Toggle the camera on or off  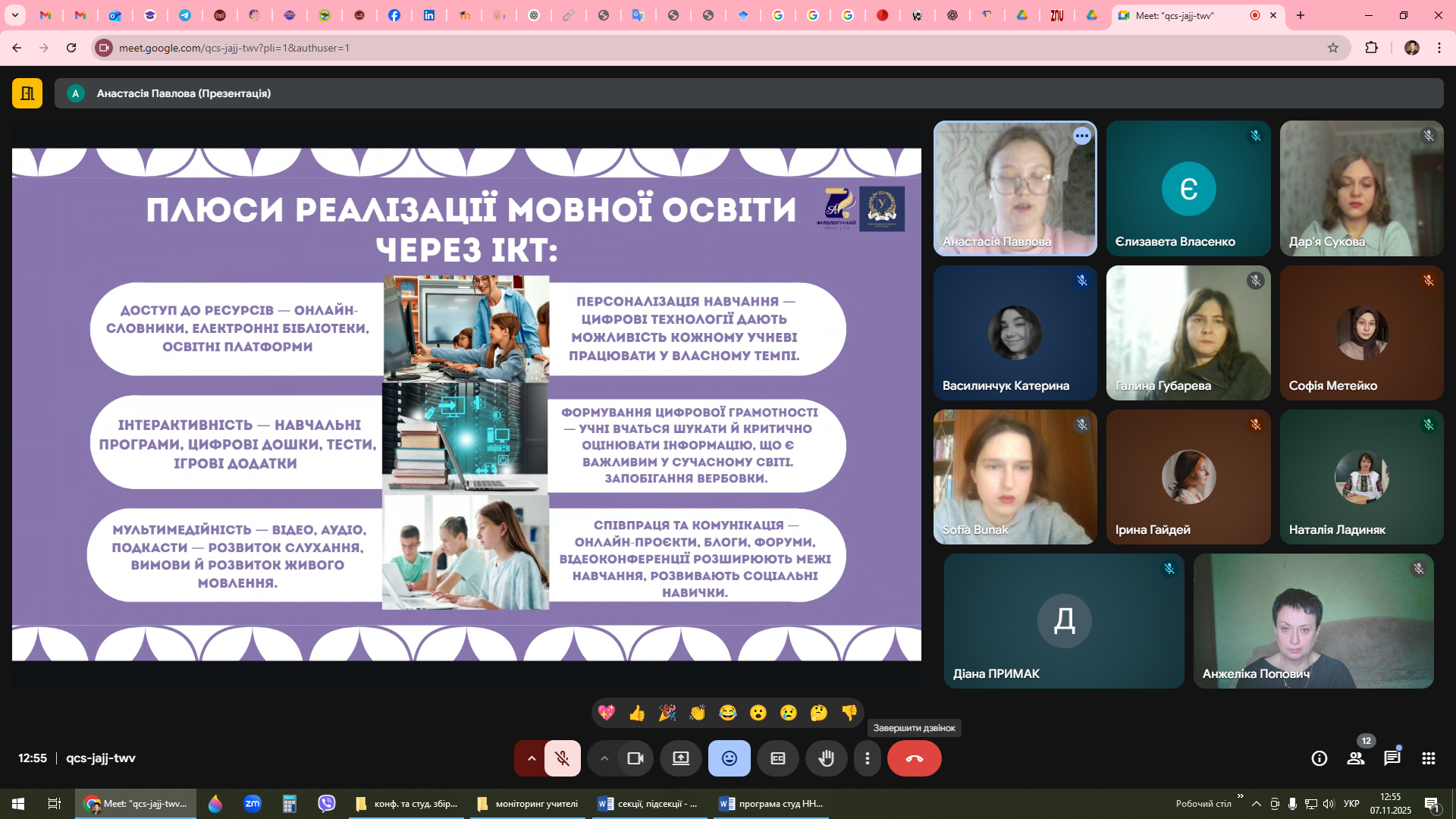pyautogui.click(x=635, y=758)
